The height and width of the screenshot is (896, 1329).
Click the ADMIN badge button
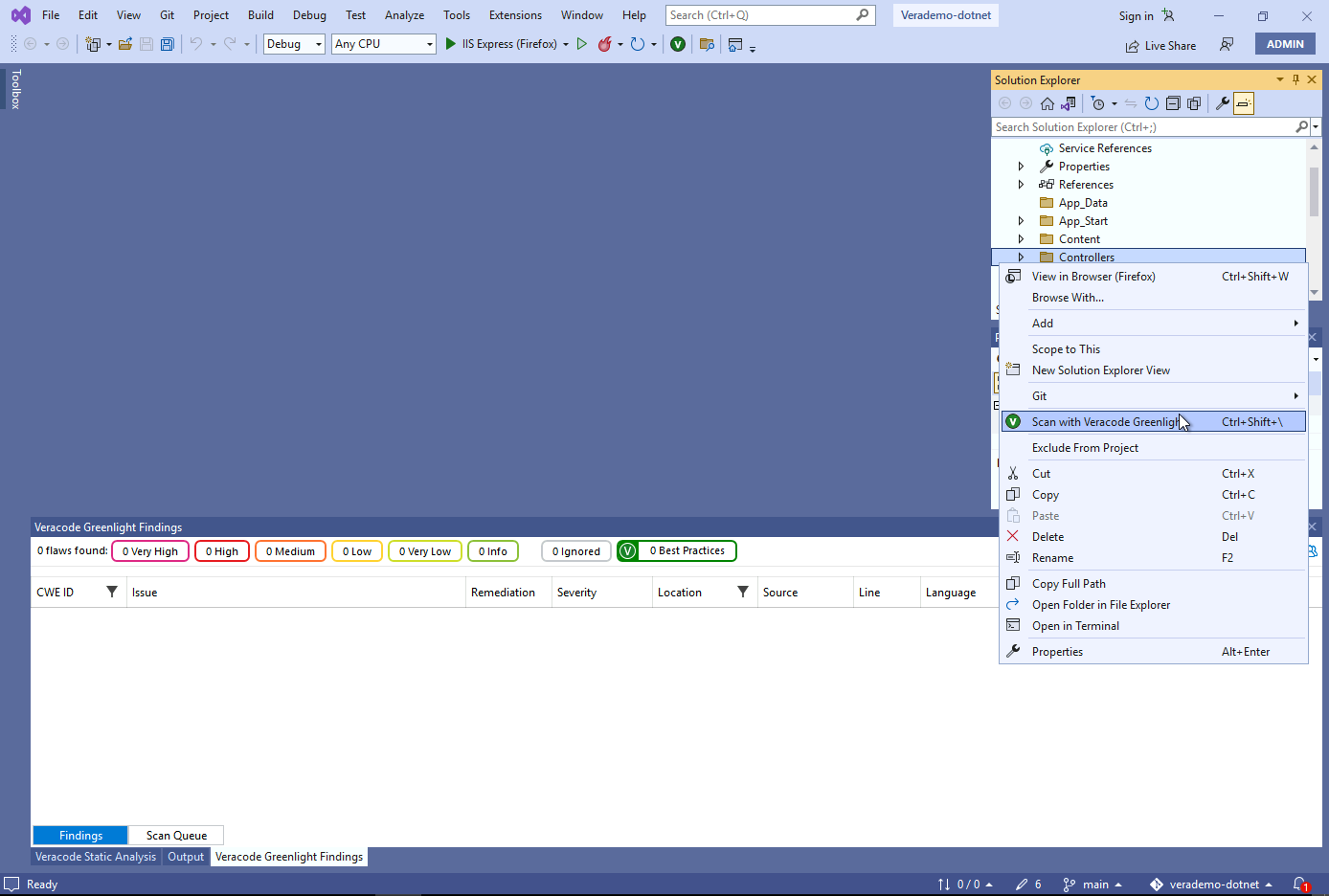coord(1285,44)
